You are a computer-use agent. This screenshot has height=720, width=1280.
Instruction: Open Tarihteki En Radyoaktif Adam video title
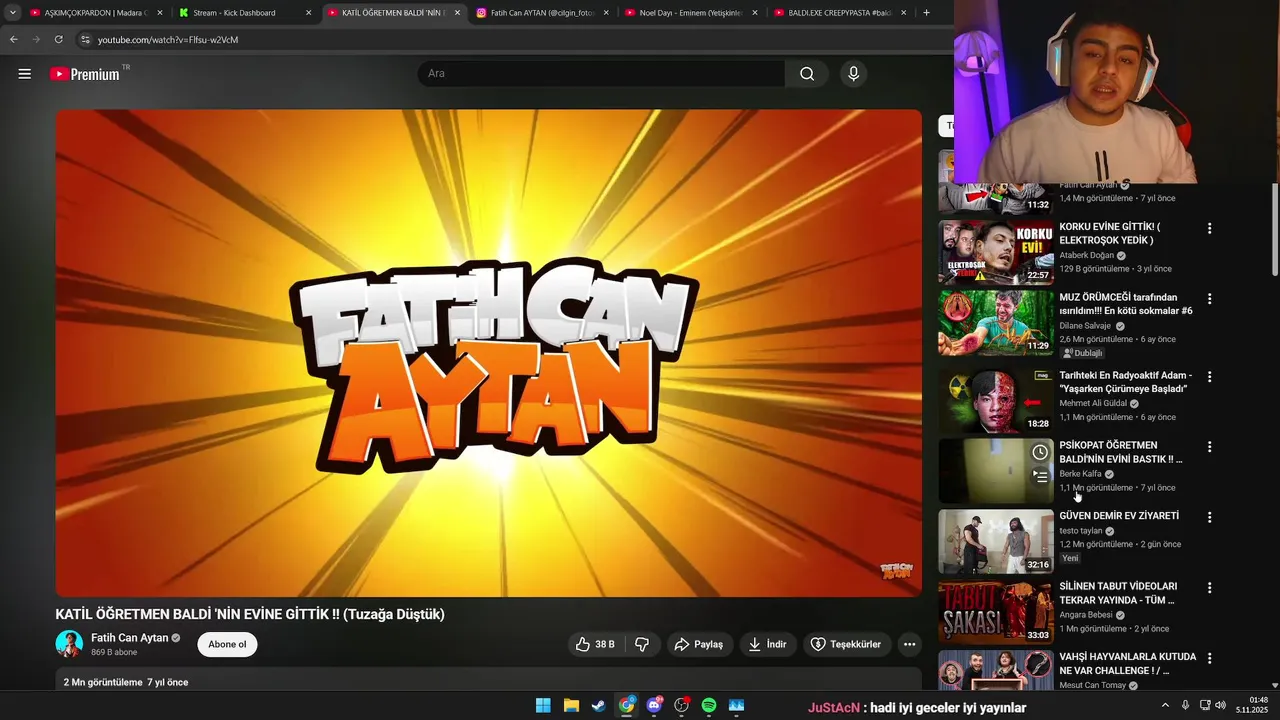click(1125, 382)
